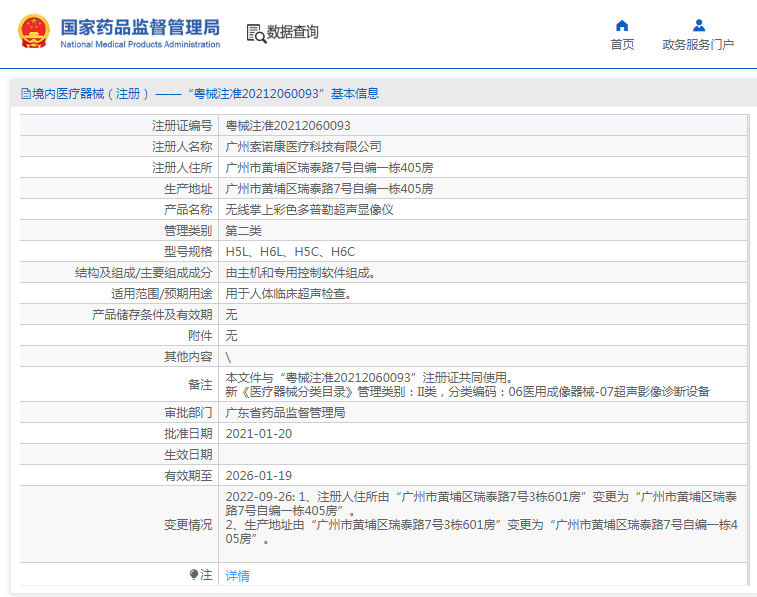Viewport: 757px width, 597px height.
Task: Select change item 2 生产地址 text
Action: [x=481, y=531]
